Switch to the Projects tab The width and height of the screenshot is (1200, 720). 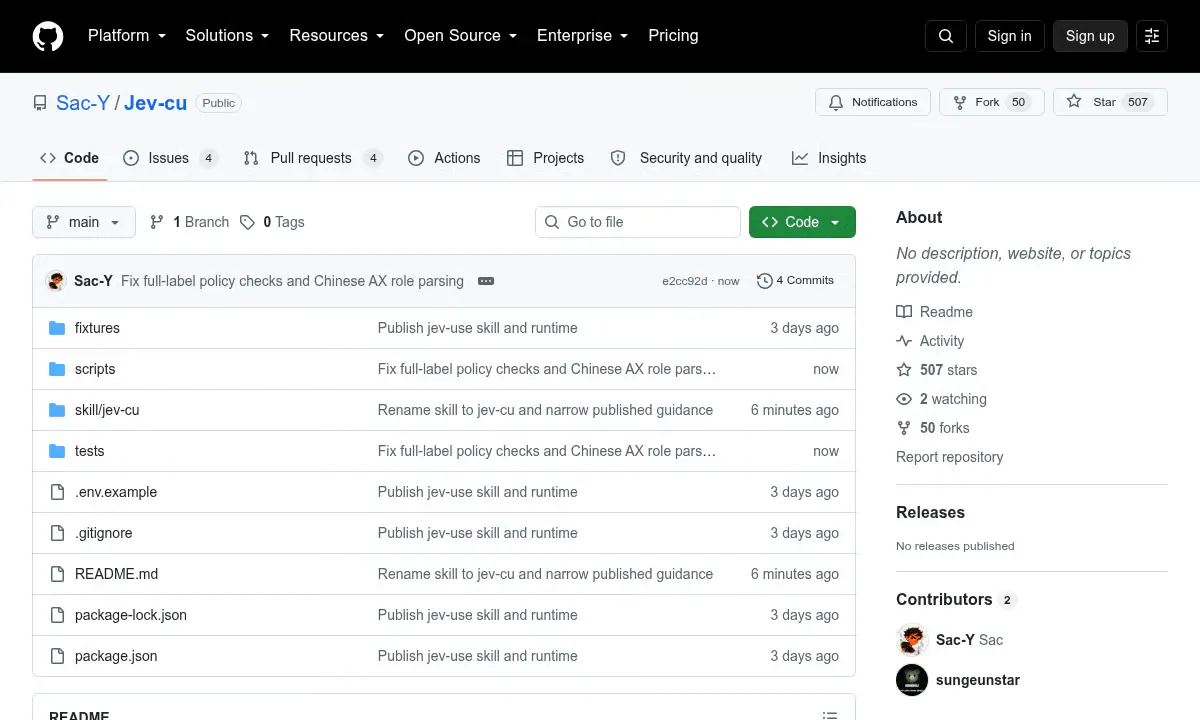546,158
